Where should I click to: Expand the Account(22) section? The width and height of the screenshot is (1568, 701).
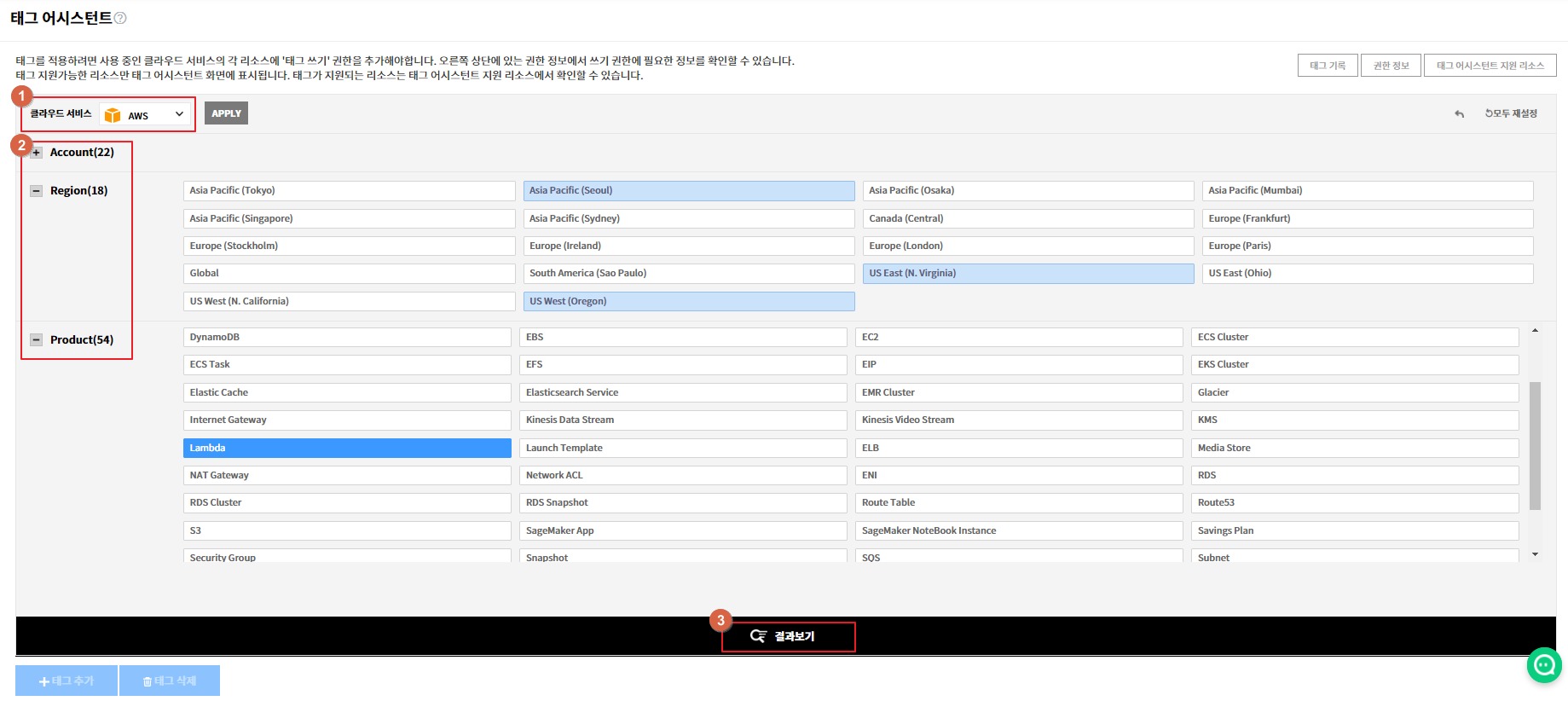click(x=36, y=153)
